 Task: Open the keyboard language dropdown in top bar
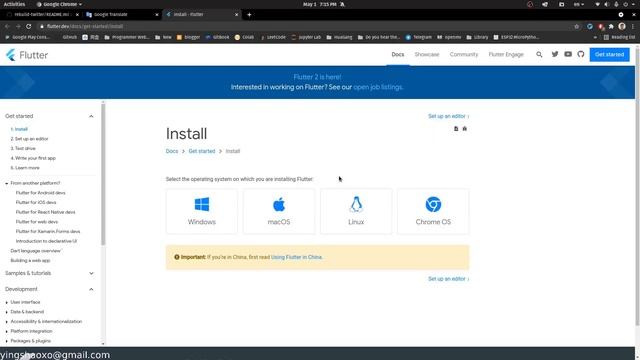(579, 4)
